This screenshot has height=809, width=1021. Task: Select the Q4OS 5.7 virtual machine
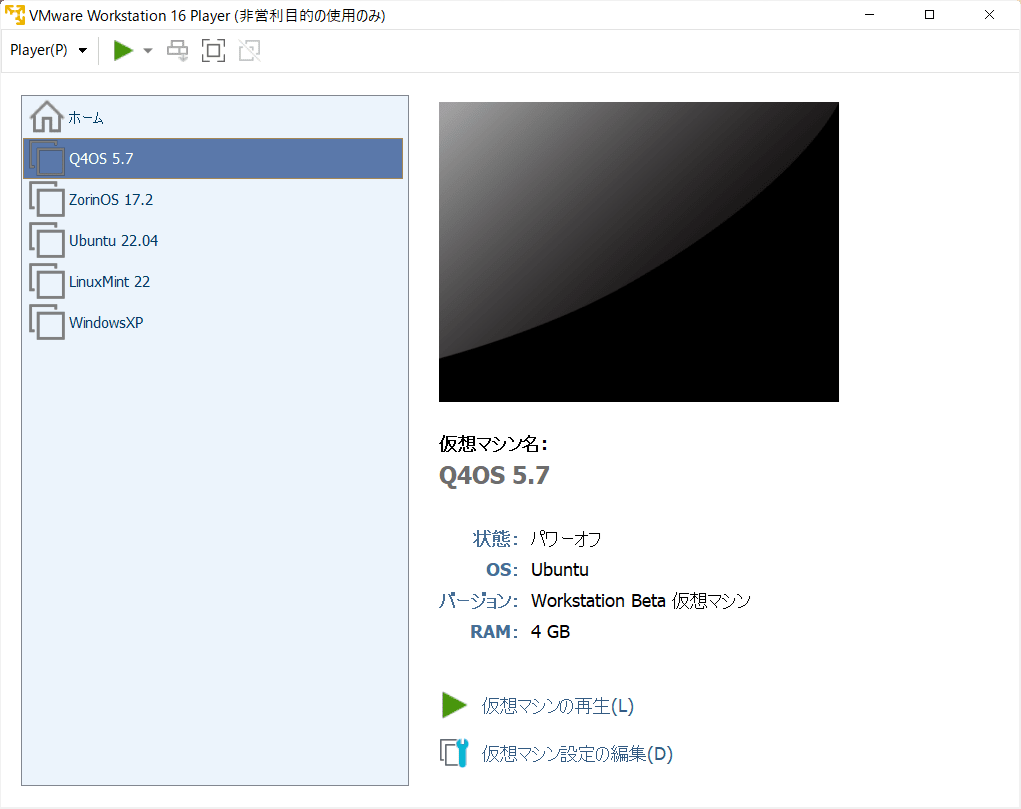point(213,158)
